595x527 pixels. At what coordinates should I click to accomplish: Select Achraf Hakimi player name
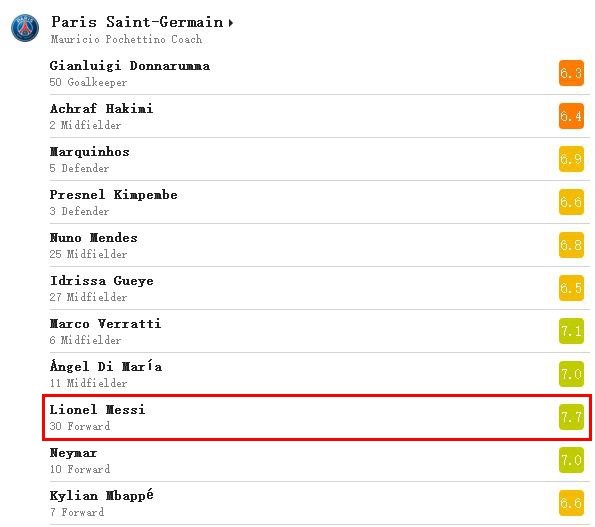tap(101, 109)
